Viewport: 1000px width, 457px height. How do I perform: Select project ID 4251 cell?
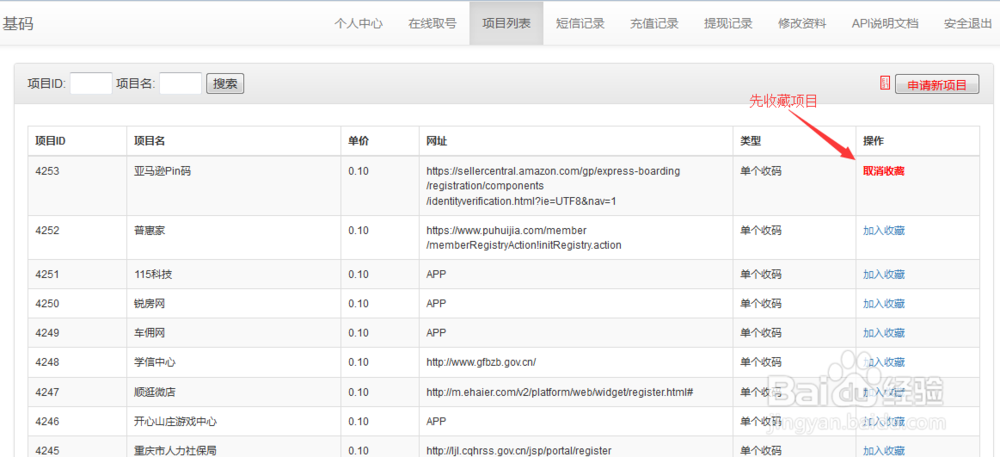click(47, 275)
